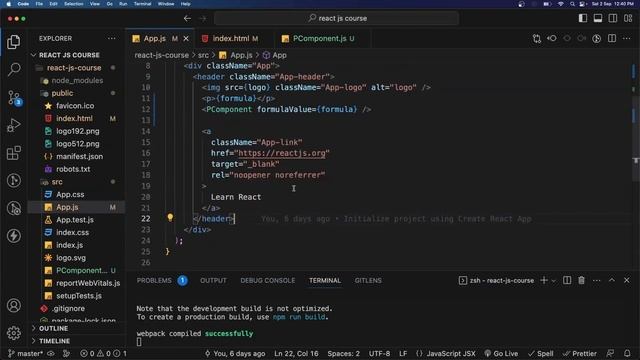Click Go Live in status bar
The width and height of the screenshot is (640, 360).
click(501, 353)
